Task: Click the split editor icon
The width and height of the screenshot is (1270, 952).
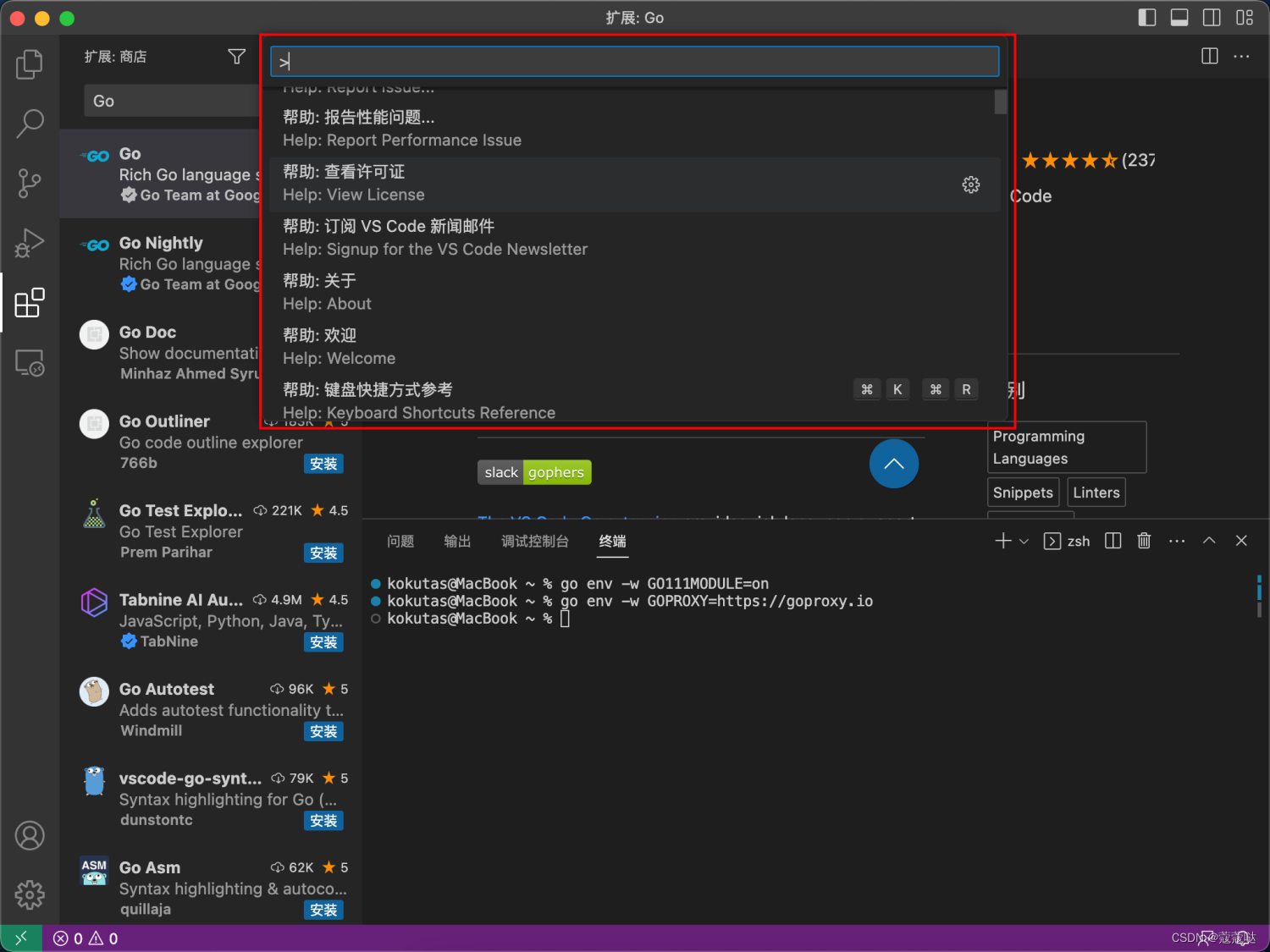Action: pyautogui.click(x=1210, y=56)
